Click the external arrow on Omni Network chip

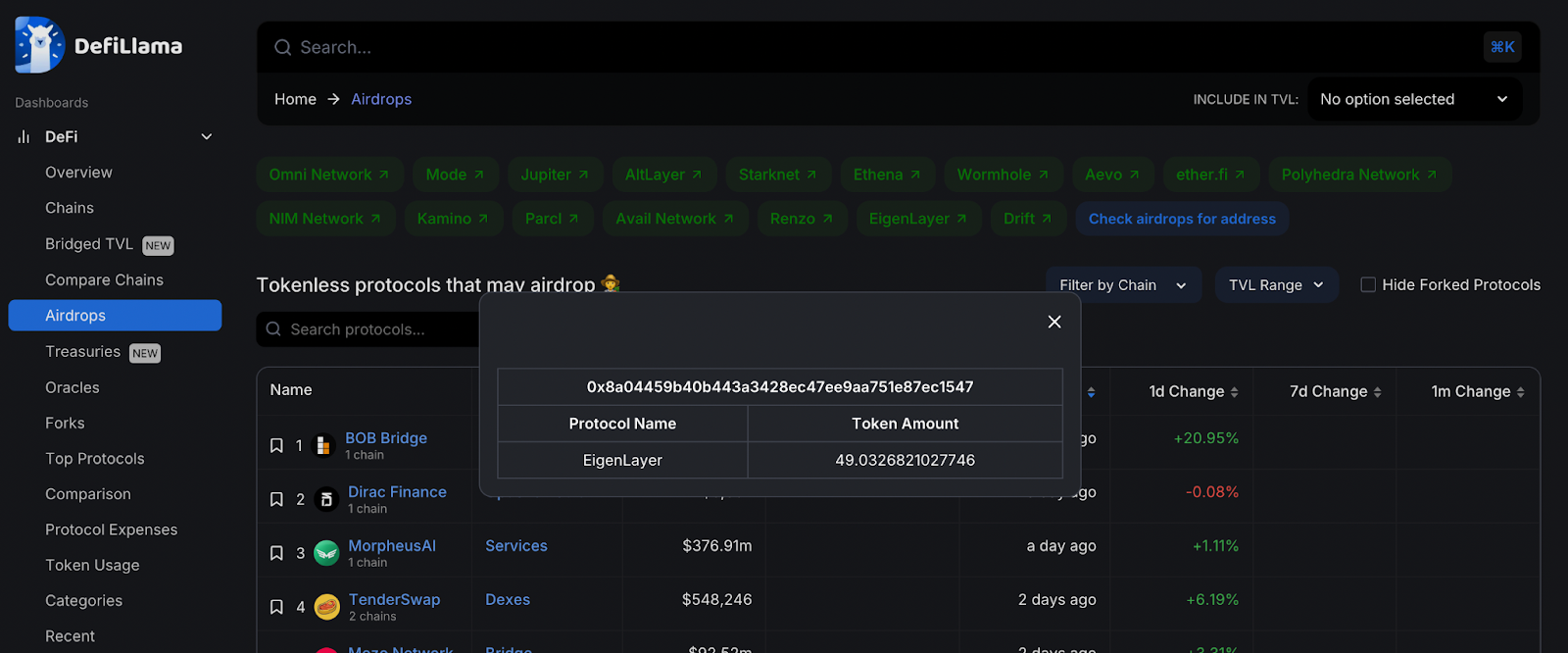point(384,175)
